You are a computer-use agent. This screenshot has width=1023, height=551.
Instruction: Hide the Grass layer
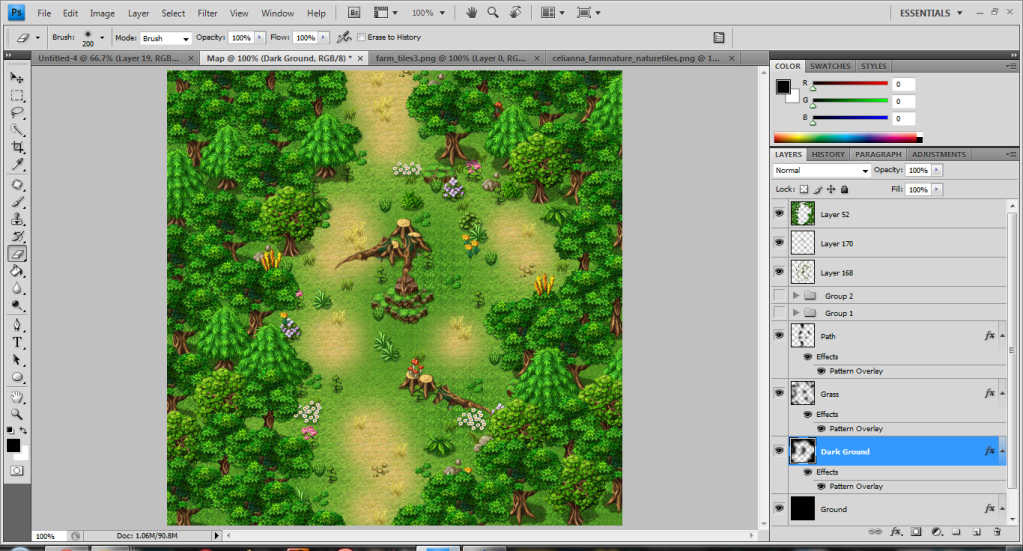point(779,393)
